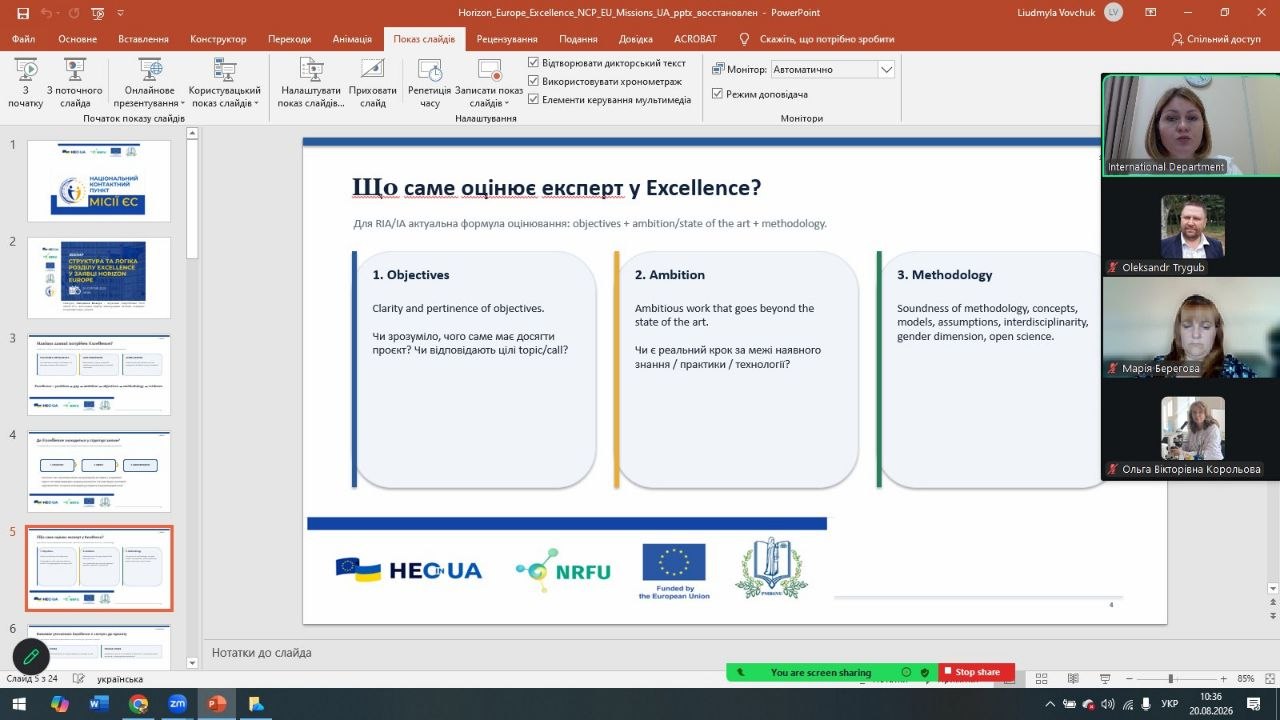Open 'Онлайнове презентування' dropdown
The height and width of the screenshot is (720, 1280).
[x=150, y=82]
